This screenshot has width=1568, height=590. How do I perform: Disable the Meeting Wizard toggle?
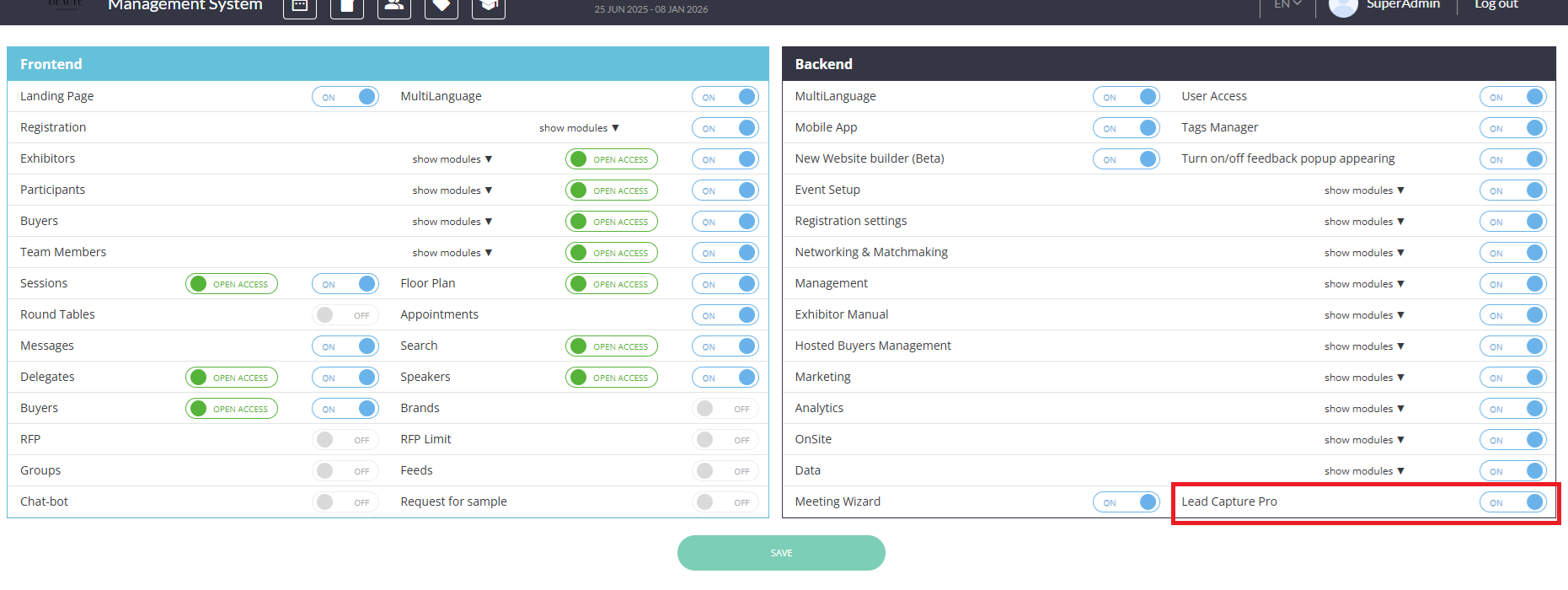point(1126,502)
